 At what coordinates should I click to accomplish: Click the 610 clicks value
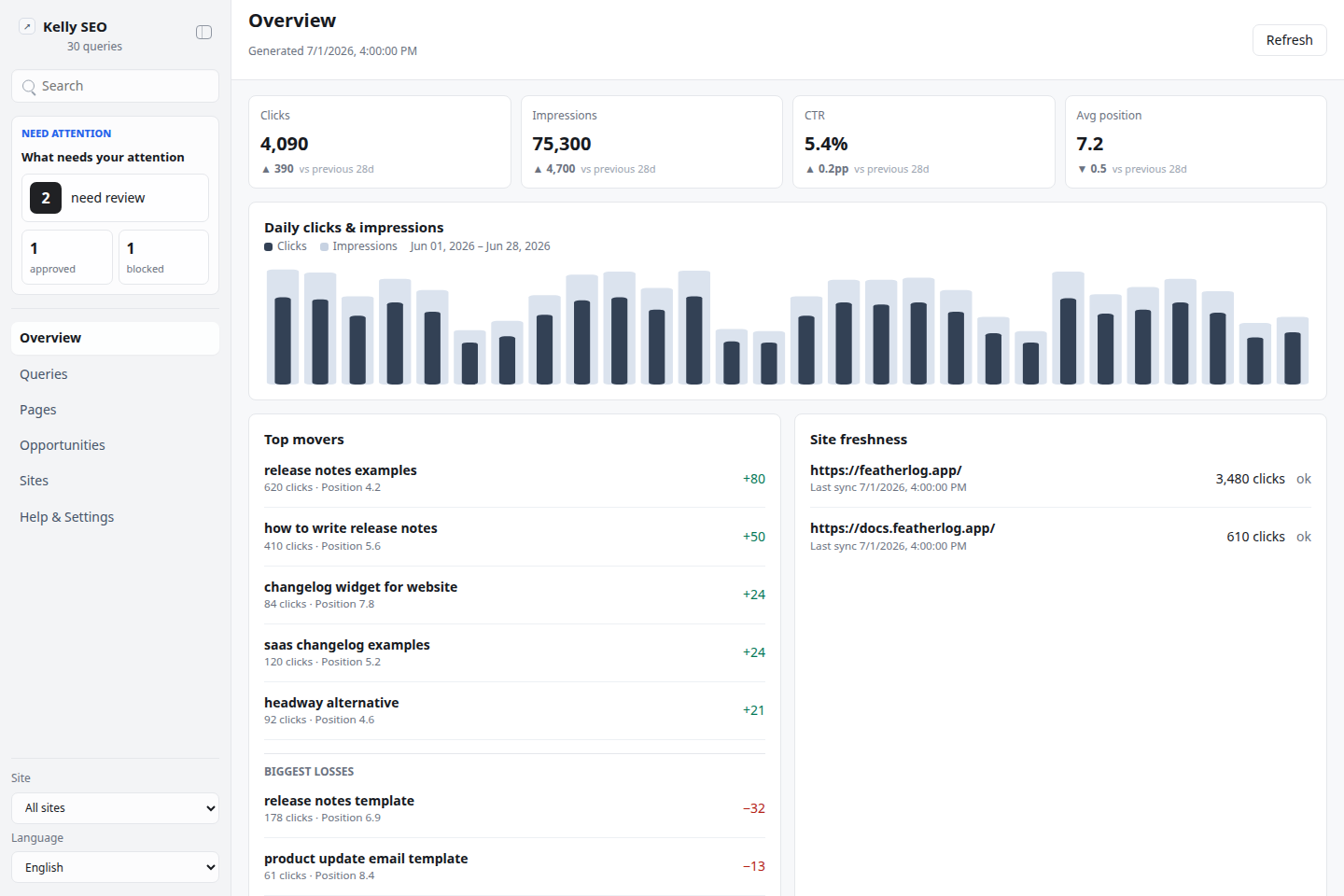[1255, 537]
